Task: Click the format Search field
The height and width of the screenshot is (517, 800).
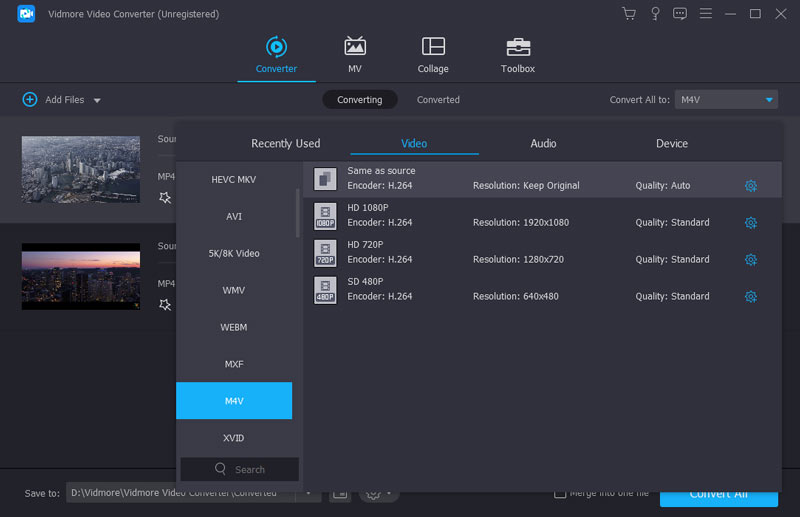Action: (x=240, y=469)
